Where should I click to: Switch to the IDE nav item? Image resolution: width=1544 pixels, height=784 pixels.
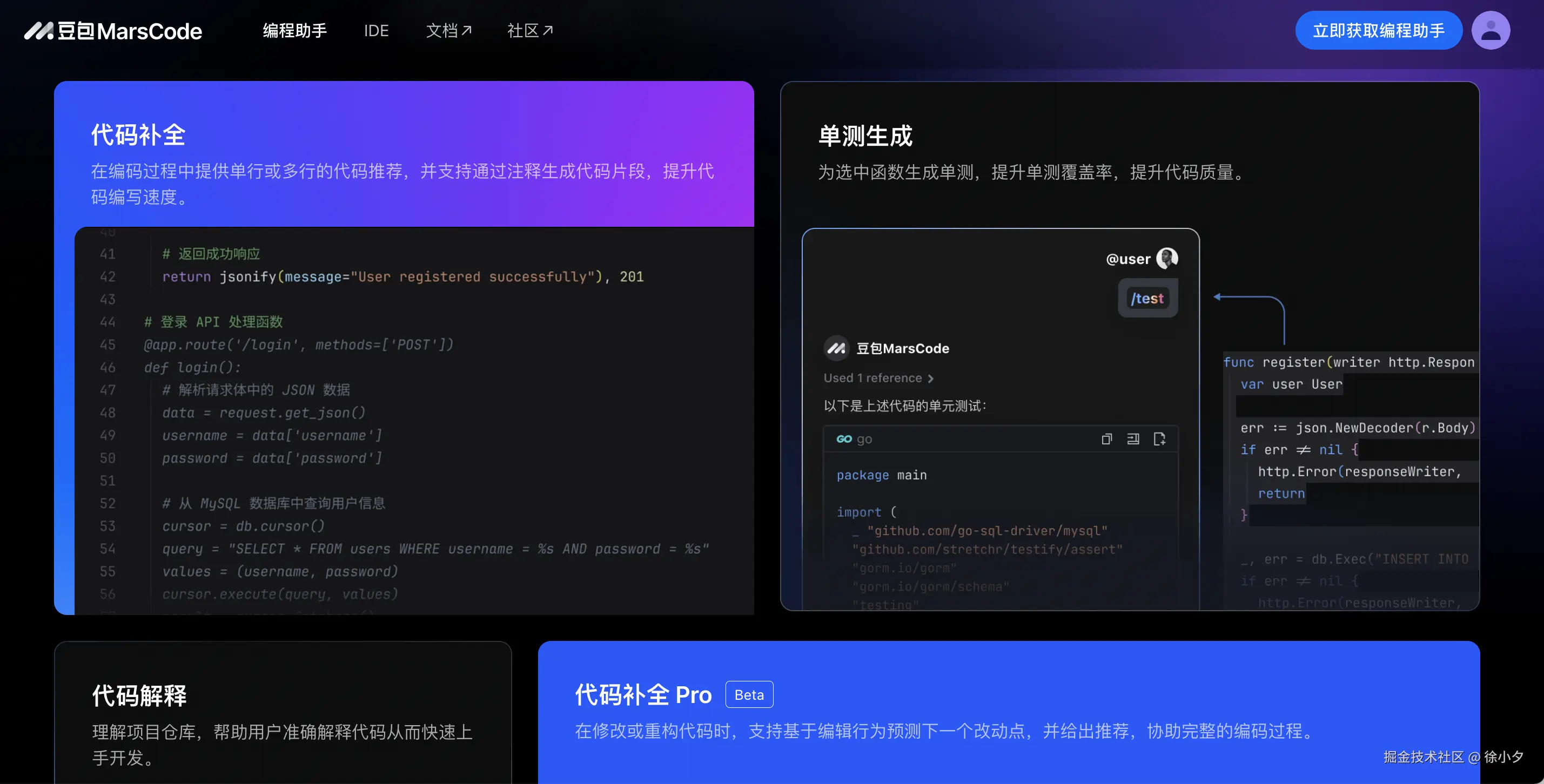pyautogui.click(x=376, y=31)
